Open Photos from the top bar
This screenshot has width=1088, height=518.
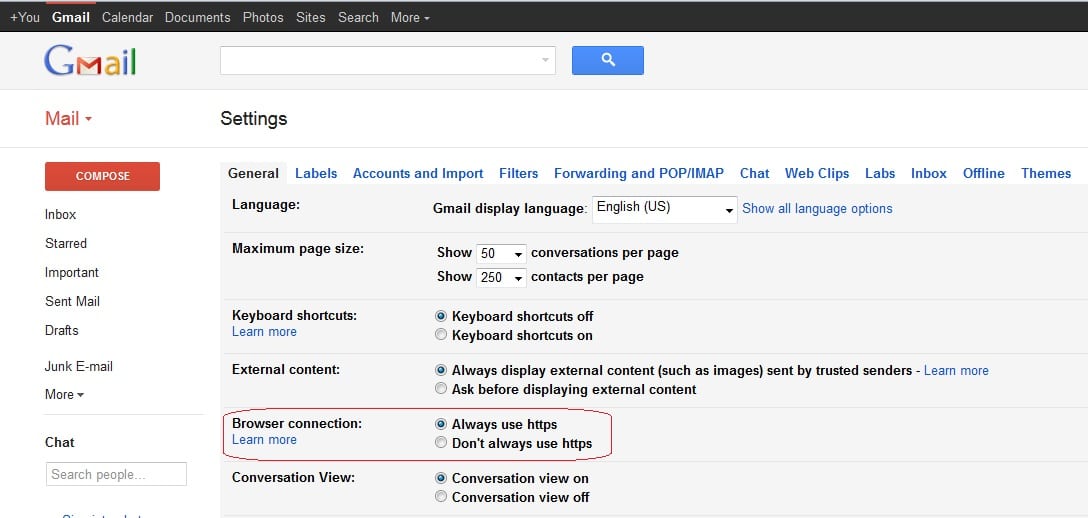point(263,17)
